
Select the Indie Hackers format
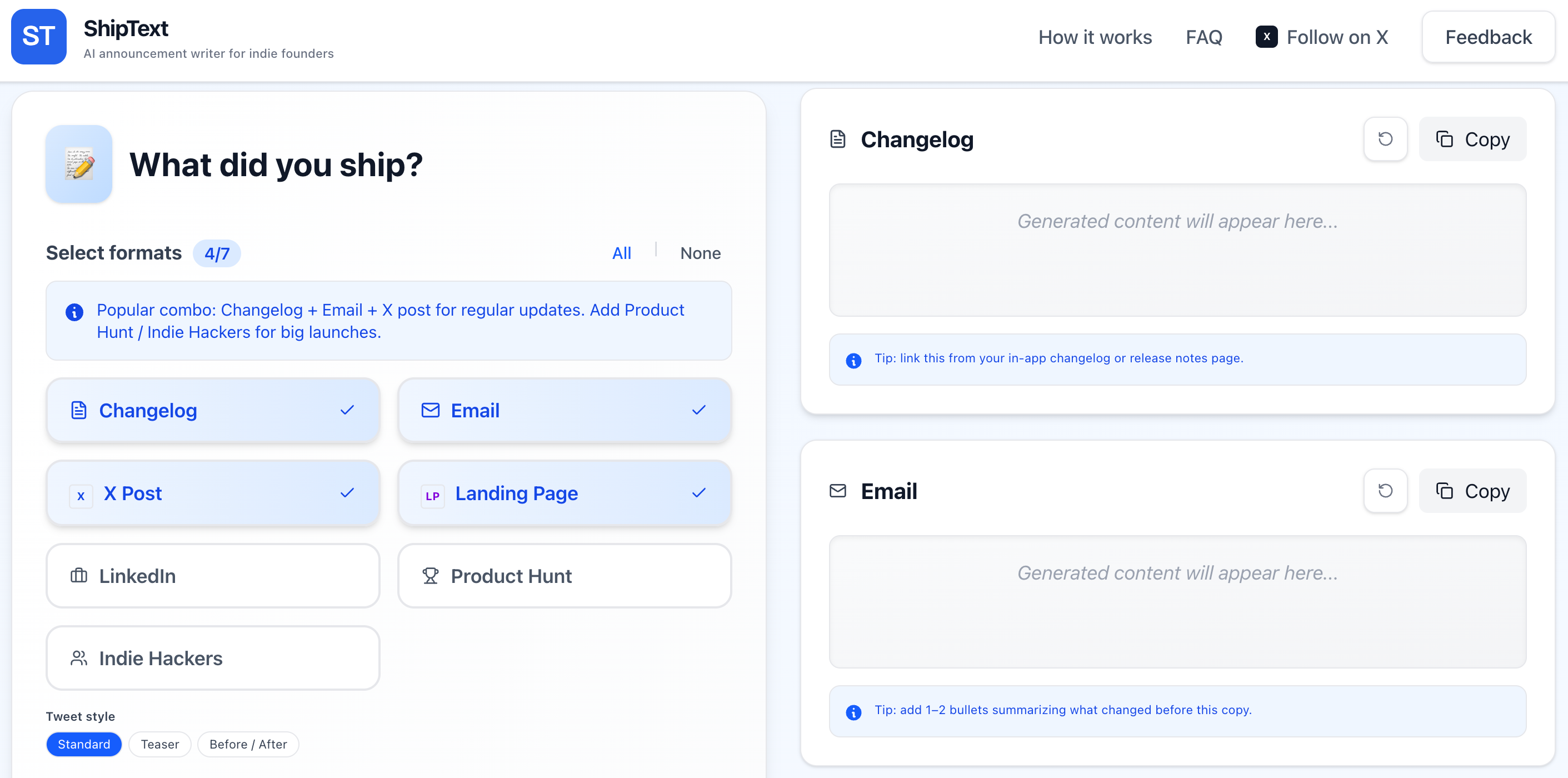coord(212,658)
